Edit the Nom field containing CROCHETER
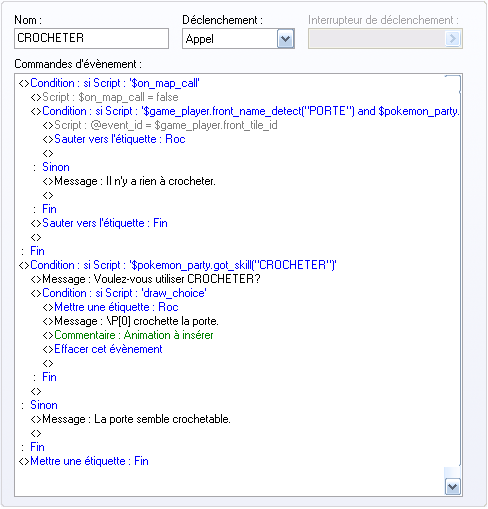 [91, 39]
